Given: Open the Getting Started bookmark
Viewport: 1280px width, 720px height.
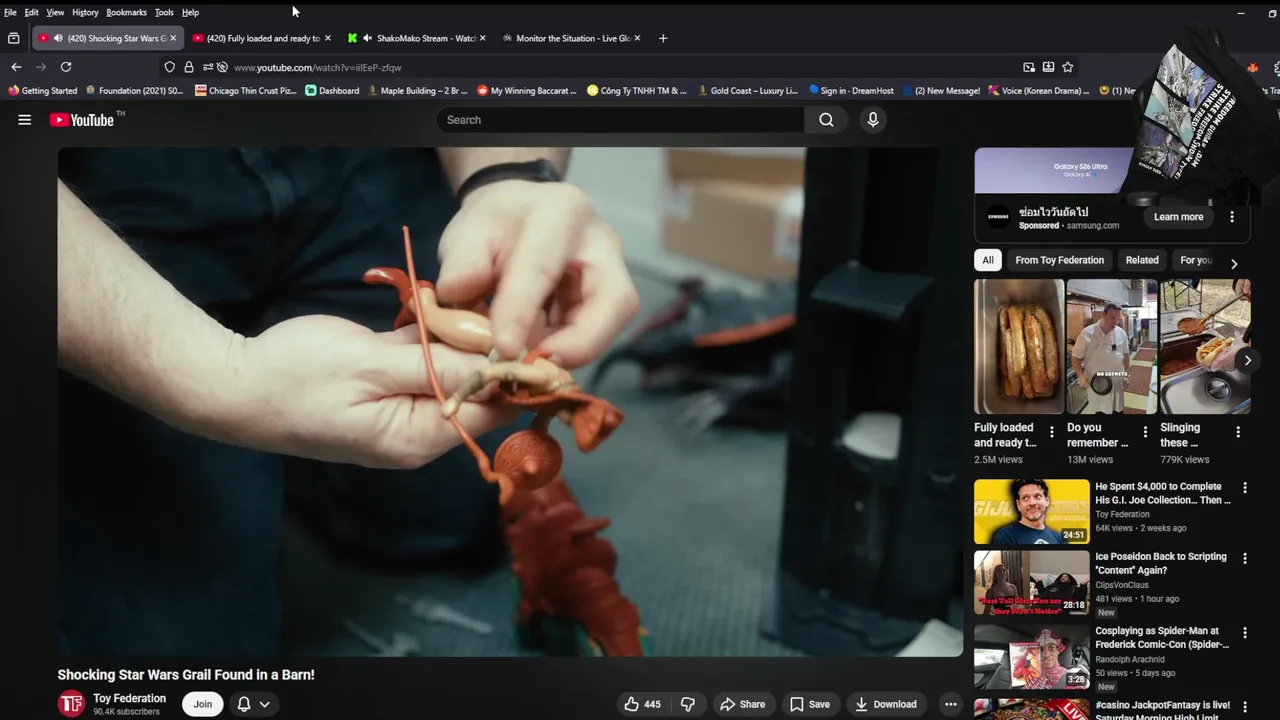Looking at the screenshot, I should coord(43,91).
